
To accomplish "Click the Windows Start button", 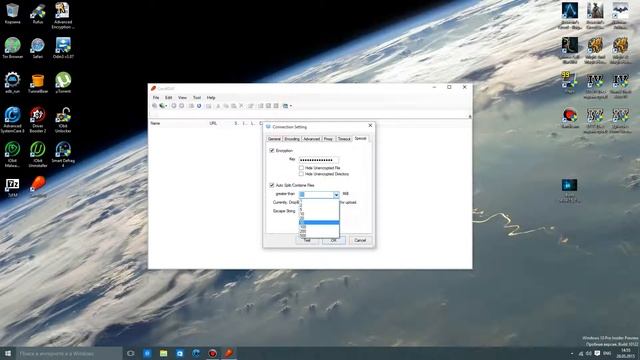I will click(x=7, y=353).
